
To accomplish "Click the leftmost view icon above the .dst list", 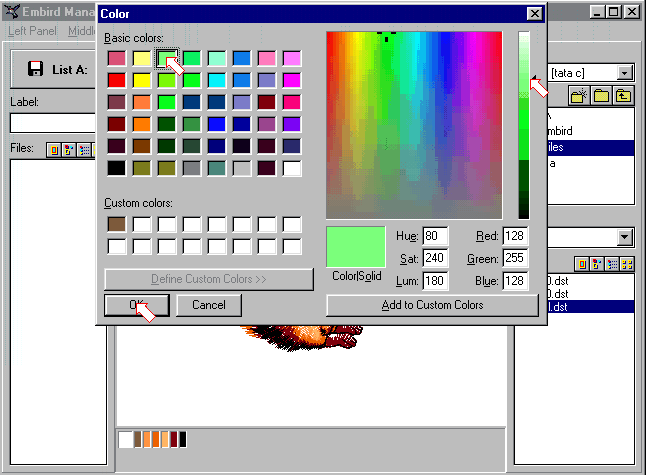I will pos(581,263).
